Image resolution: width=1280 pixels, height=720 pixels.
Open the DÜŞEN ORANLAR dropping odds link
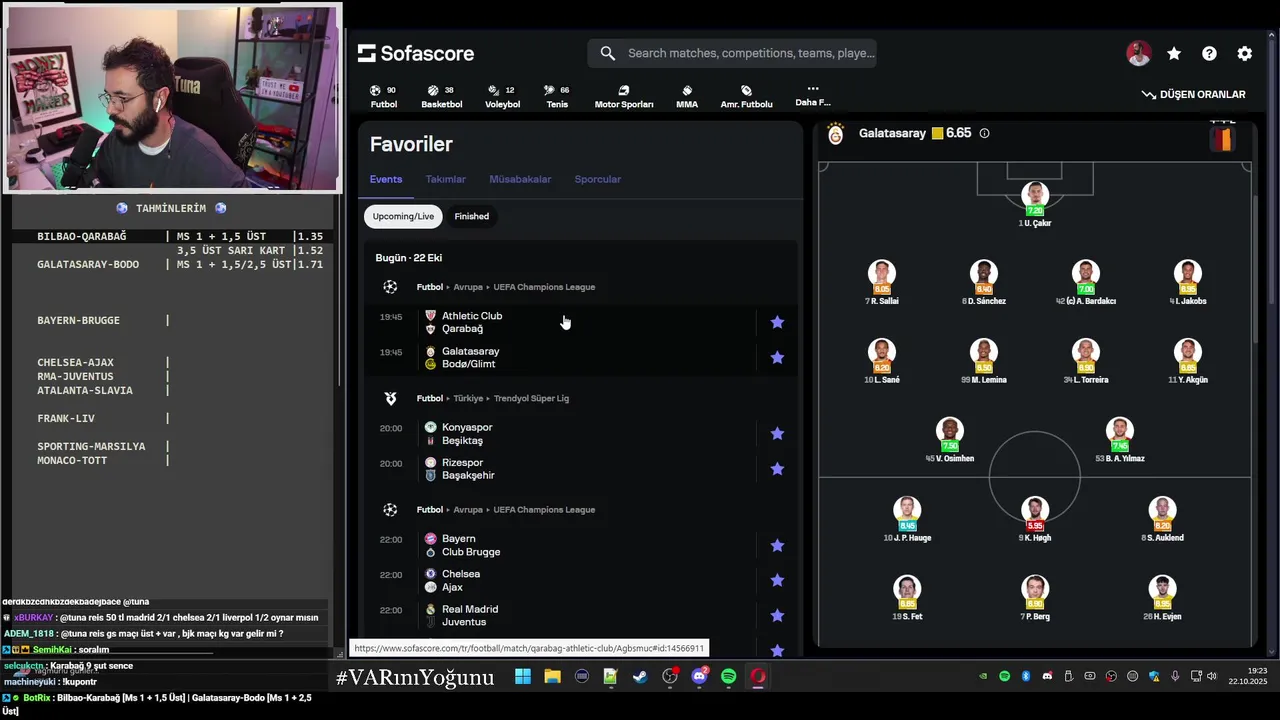(1194, 94)
